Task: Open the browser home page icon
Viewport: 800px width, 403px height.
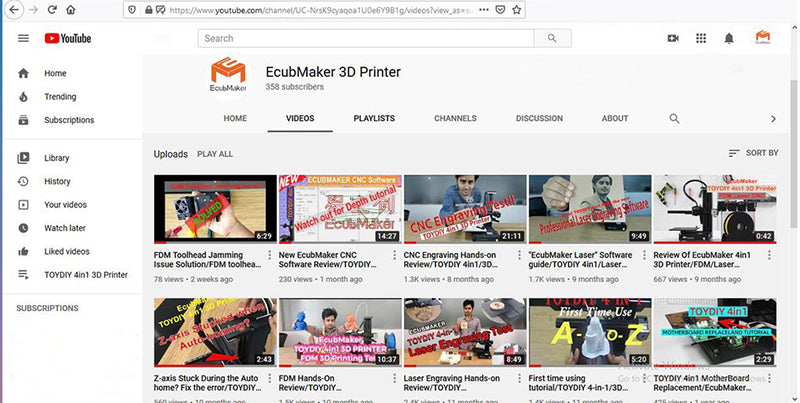Action: (x=71, y=10)
